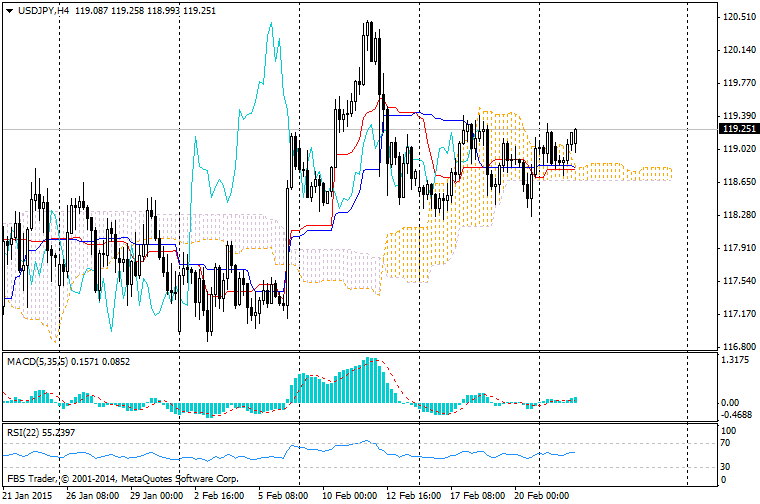Click the RSI scale level 30
Image resolution: width=760 pixels, height=504 pixels.
(x=726, y=467)
